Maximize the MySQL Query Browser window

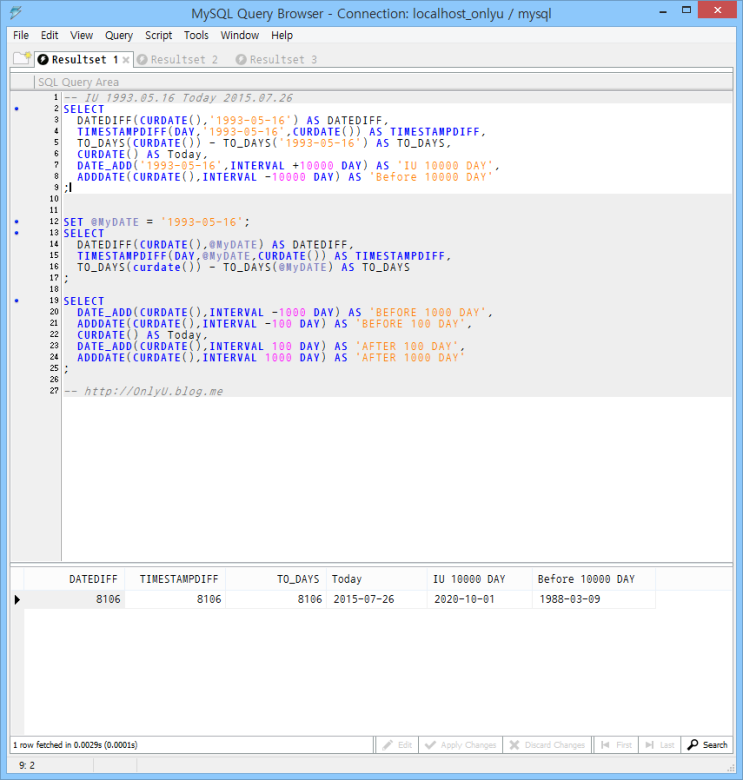tap(686, 10)
